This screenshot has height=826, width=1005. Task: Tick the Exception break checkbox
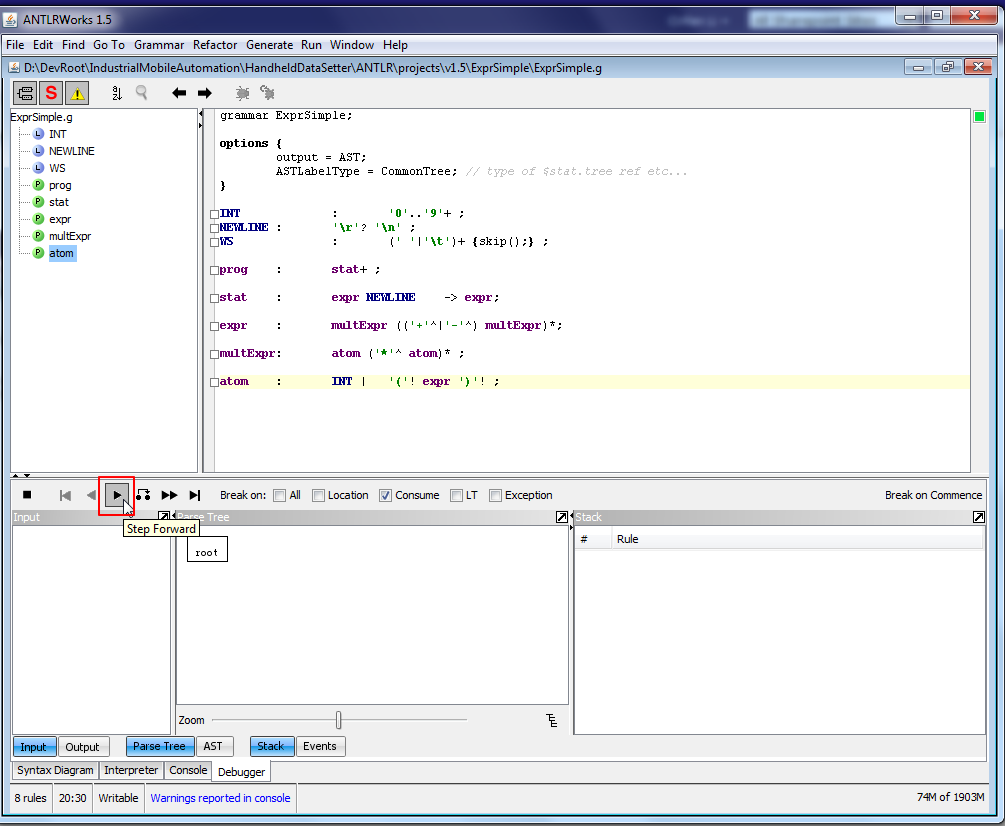[495, 495]
